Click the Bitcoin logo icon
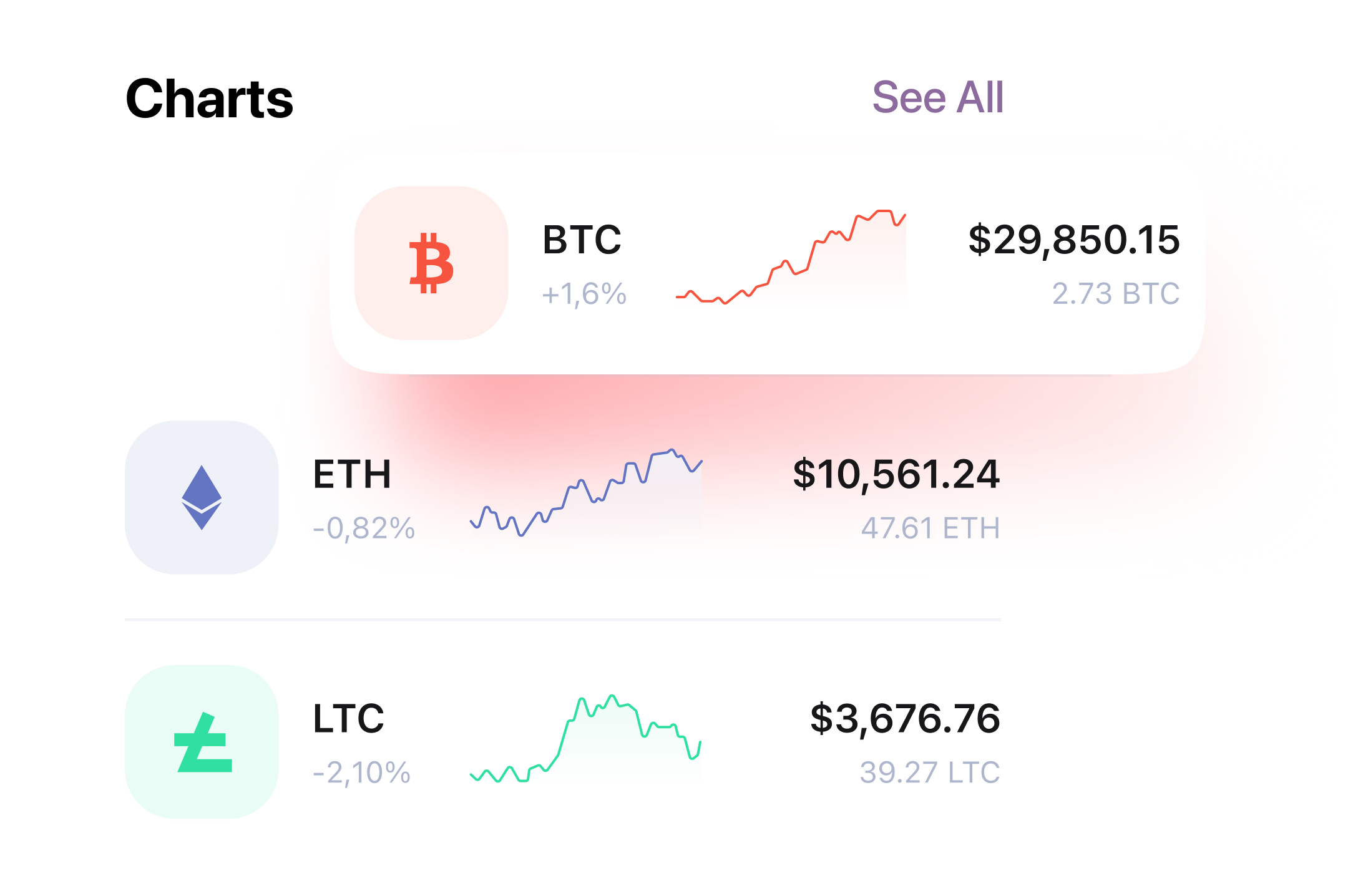Viewport: 1358px width, 896px height. click(x=431, y=263)
